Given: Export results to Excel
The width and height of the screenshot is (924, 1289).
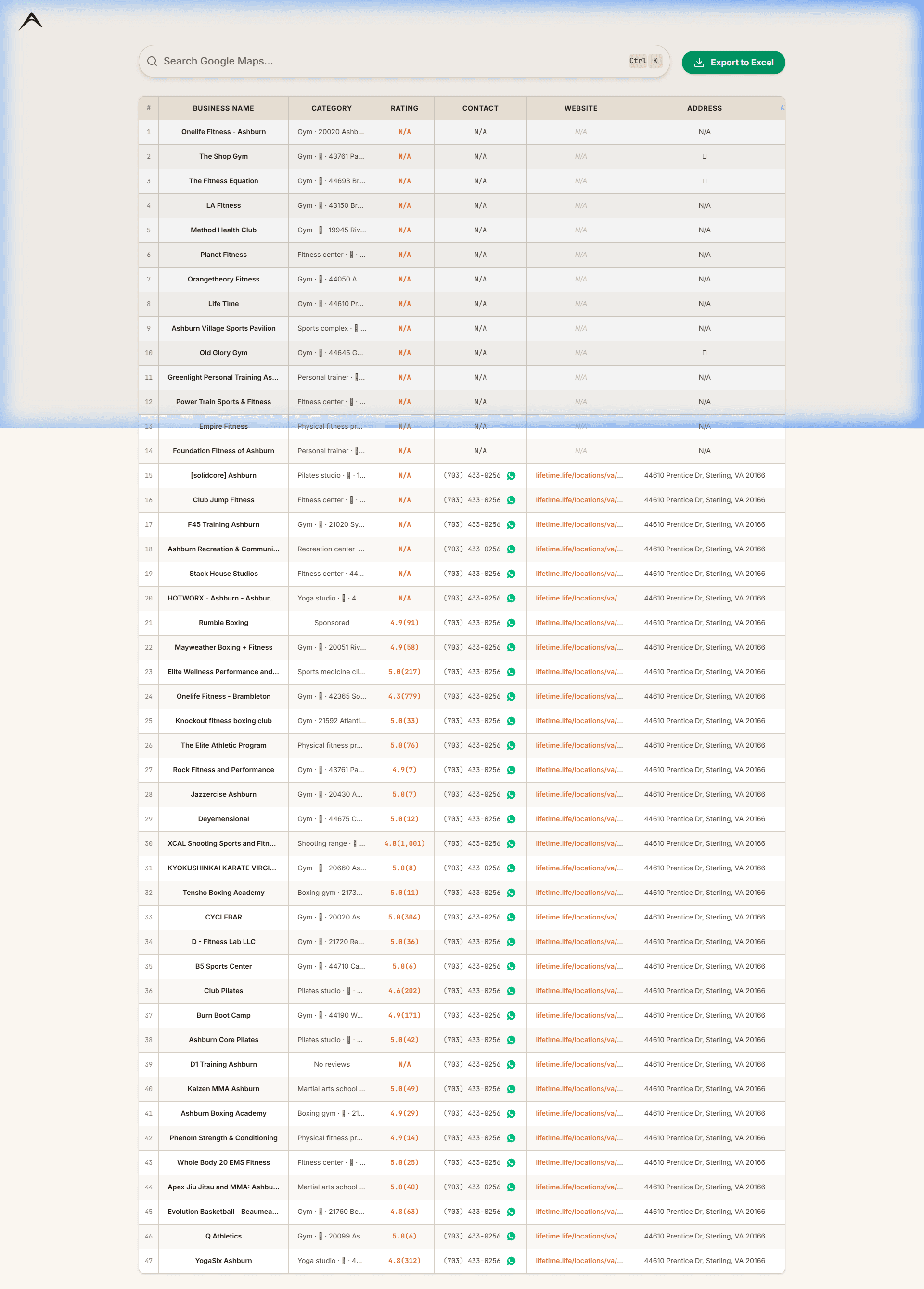Looking at the screenshot, I should pos(733,63).
